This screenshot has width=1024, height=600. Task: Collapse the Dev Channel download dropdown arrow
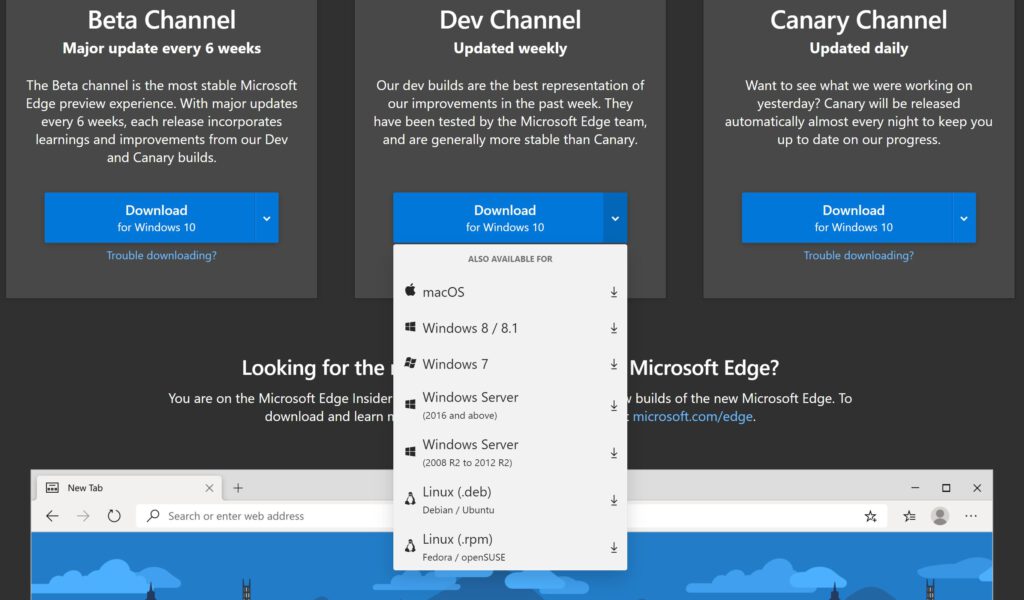[x=615, y=218]
